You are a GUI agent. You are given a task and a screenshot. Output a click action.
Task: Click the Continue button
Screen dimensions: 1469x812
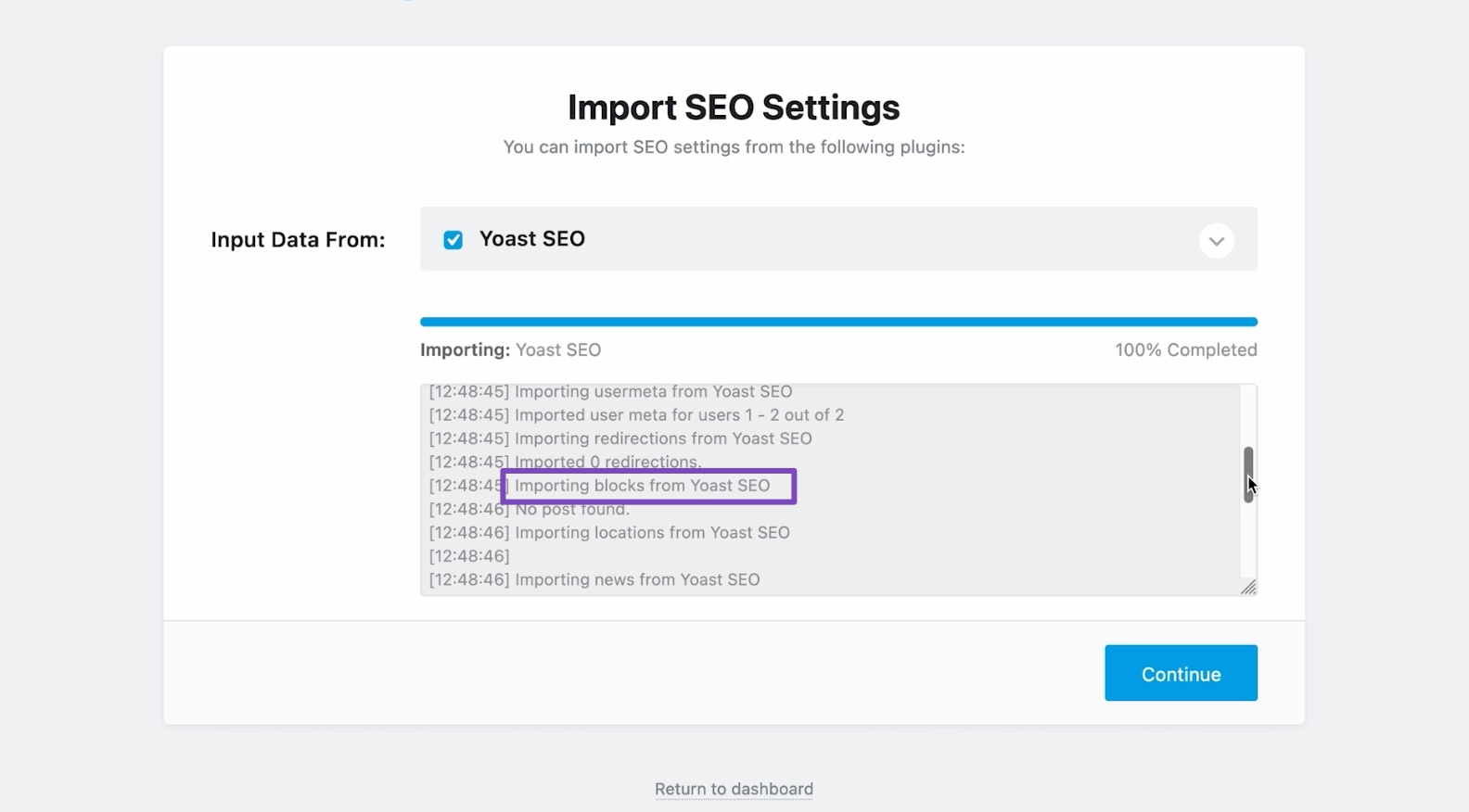pos(1181,673)
